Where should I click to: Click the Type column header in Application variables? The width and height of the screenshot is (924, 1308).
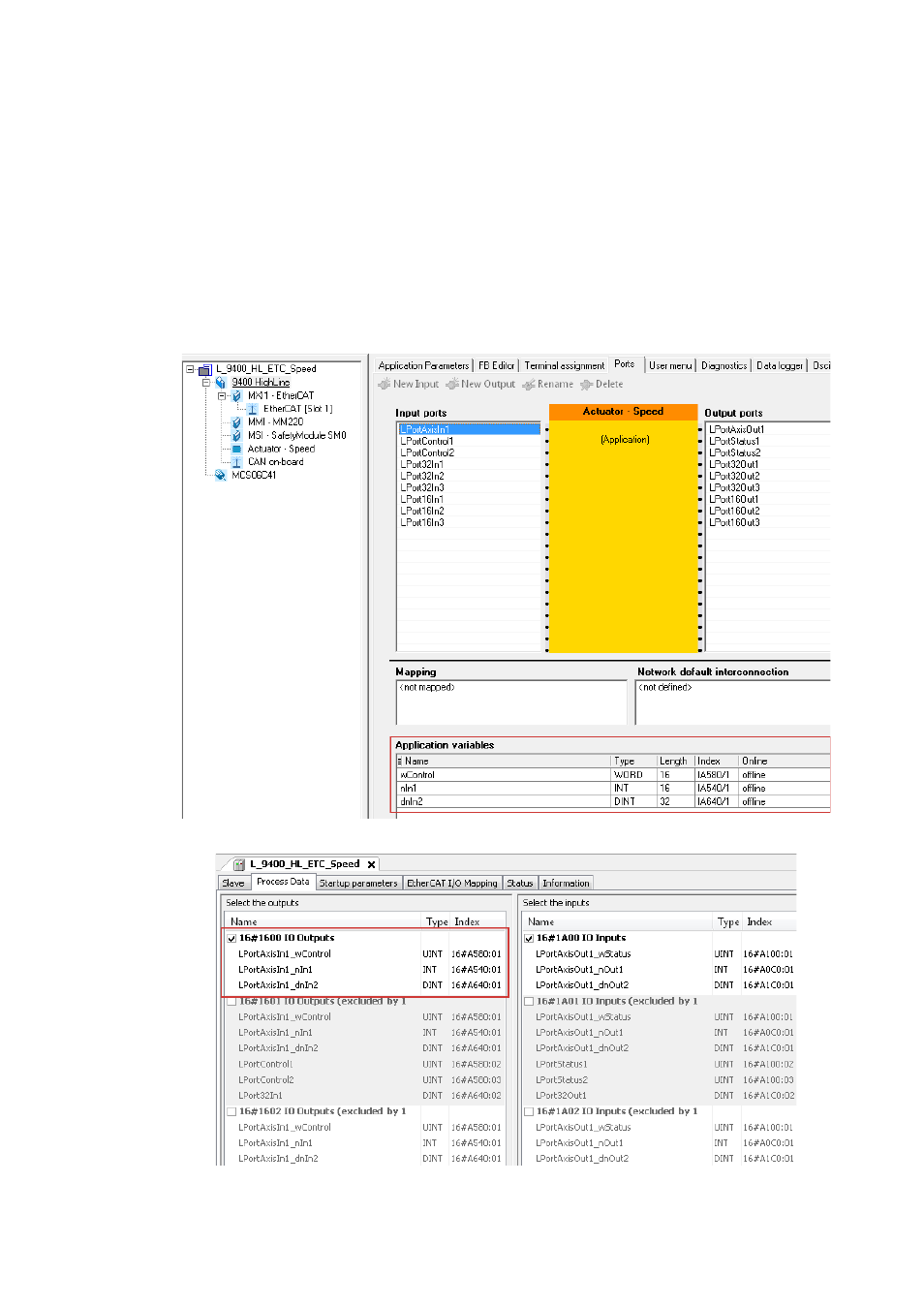633,762
